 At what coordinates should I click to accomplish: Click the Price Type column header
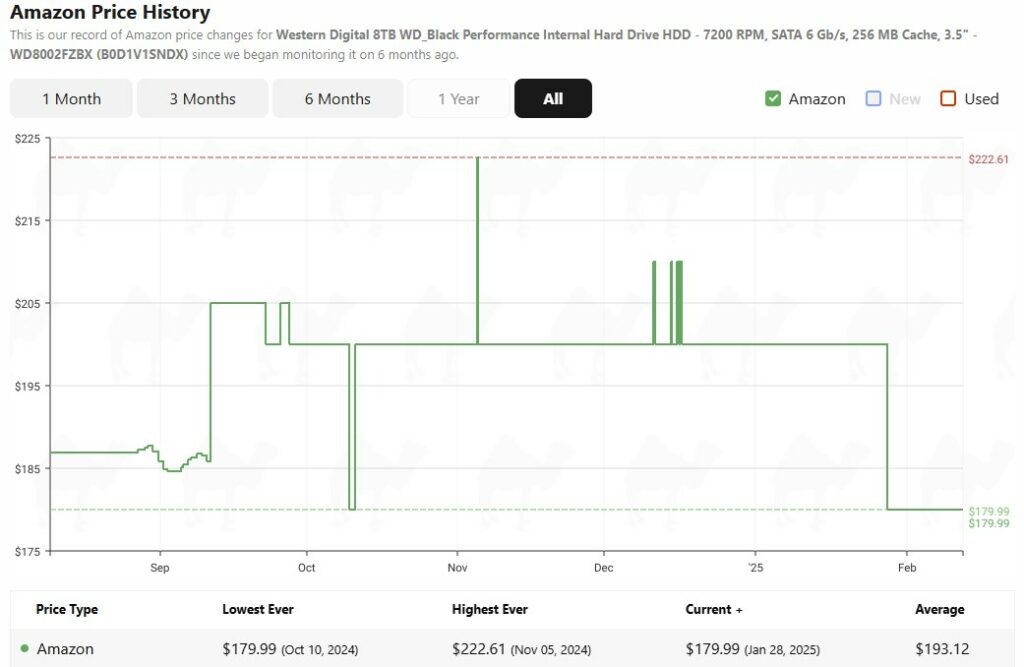(67, 609)
